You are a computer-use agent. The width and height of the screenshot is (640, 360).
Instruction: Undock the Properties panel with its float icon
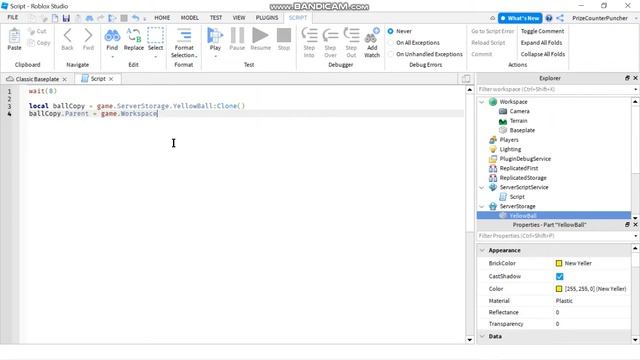click(627, 224)
